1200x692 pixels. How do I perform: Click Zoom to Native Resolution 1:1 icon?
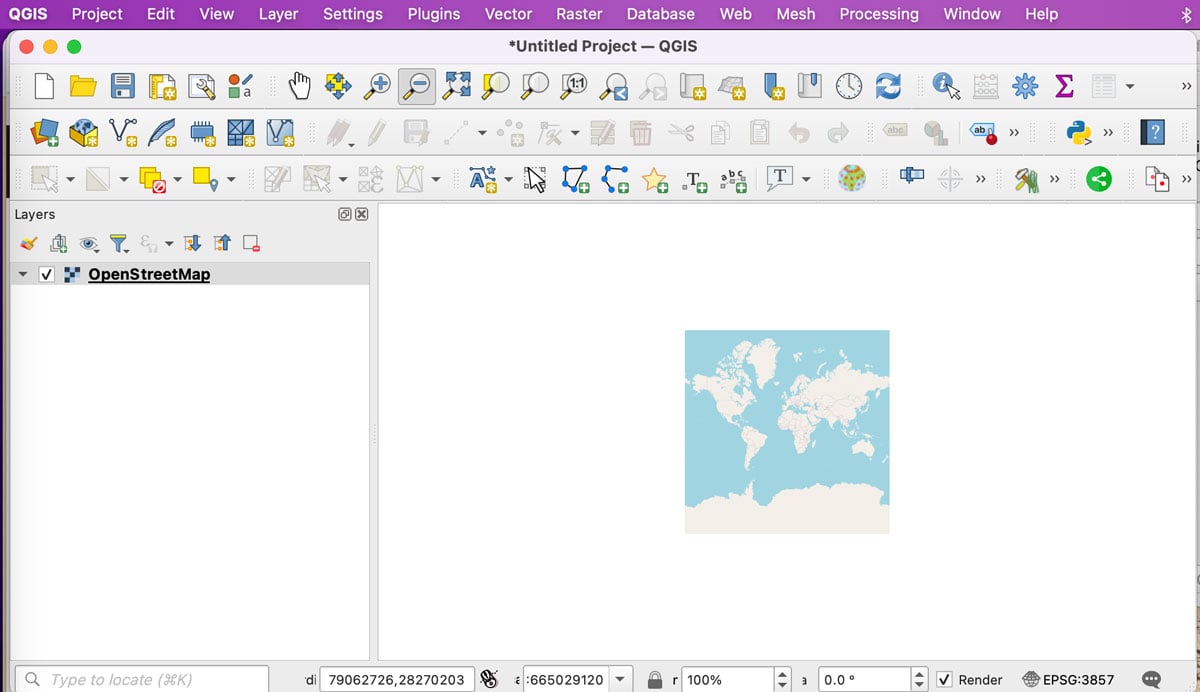point(573,86)
